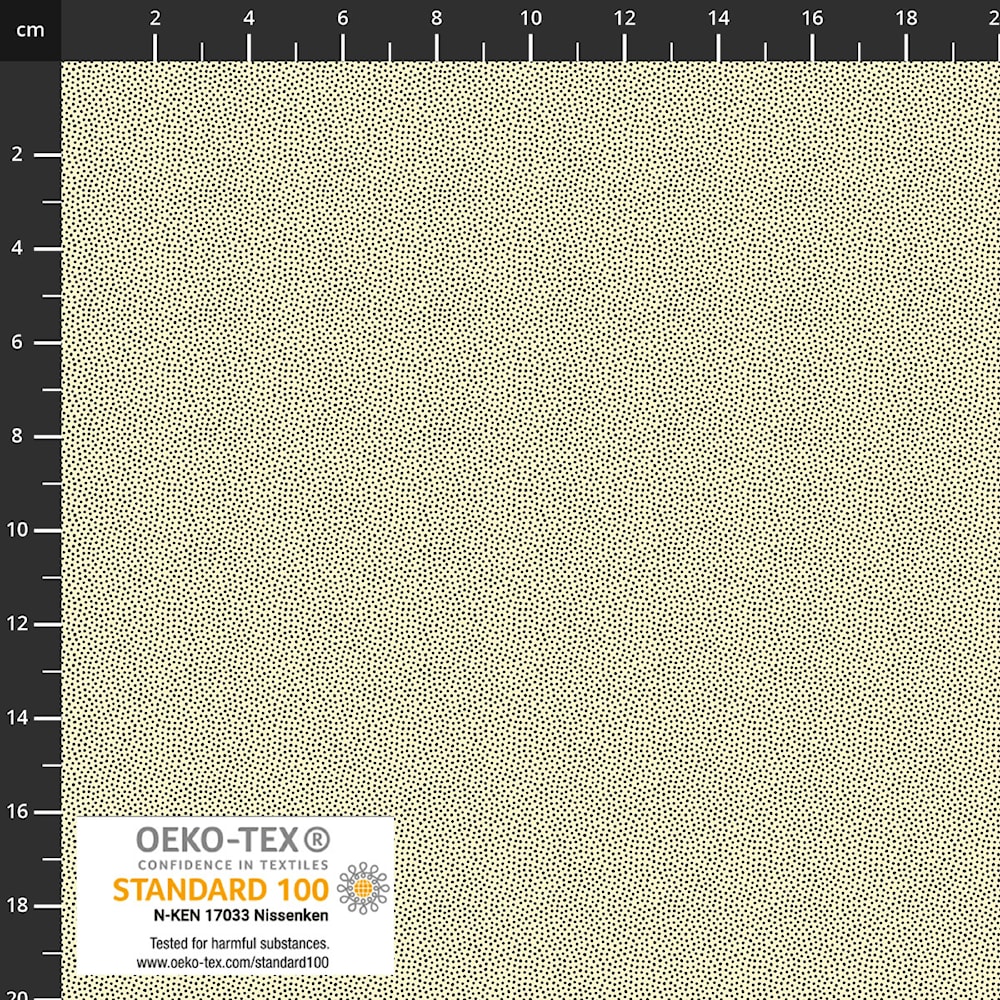Click the 18 mark on top ruler
This screenshot has height=1000, width=1000.
[x=906, y=18]
